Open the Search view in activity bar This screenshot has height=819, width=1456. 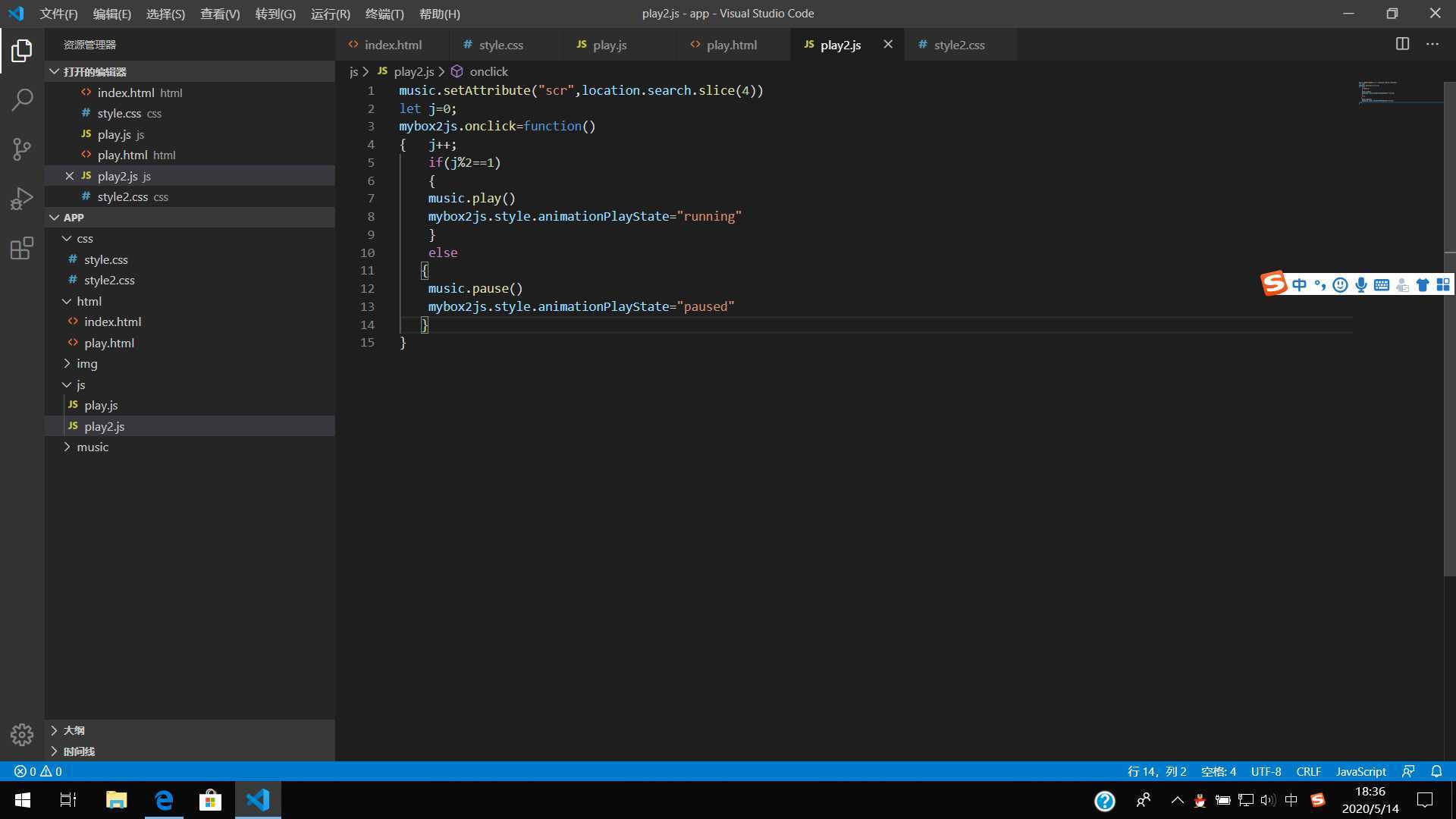tap(22, 99)
